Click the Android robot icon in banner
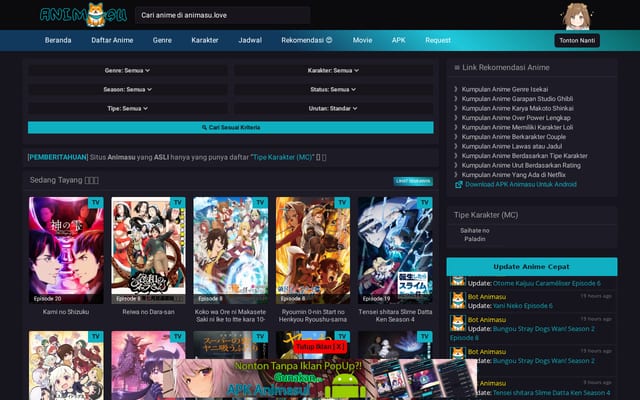This screenshot has height=400, width=640. 346,386
